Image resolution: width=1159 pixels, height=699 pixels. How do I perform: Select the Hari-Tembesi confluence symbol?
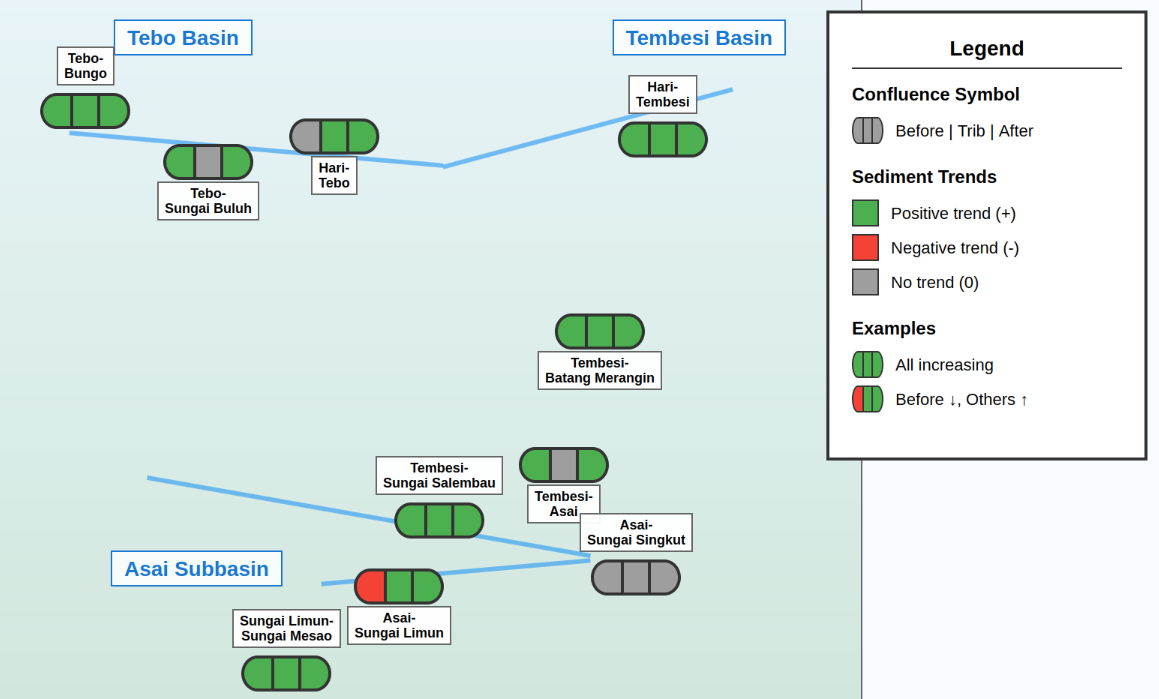[663, 140]
